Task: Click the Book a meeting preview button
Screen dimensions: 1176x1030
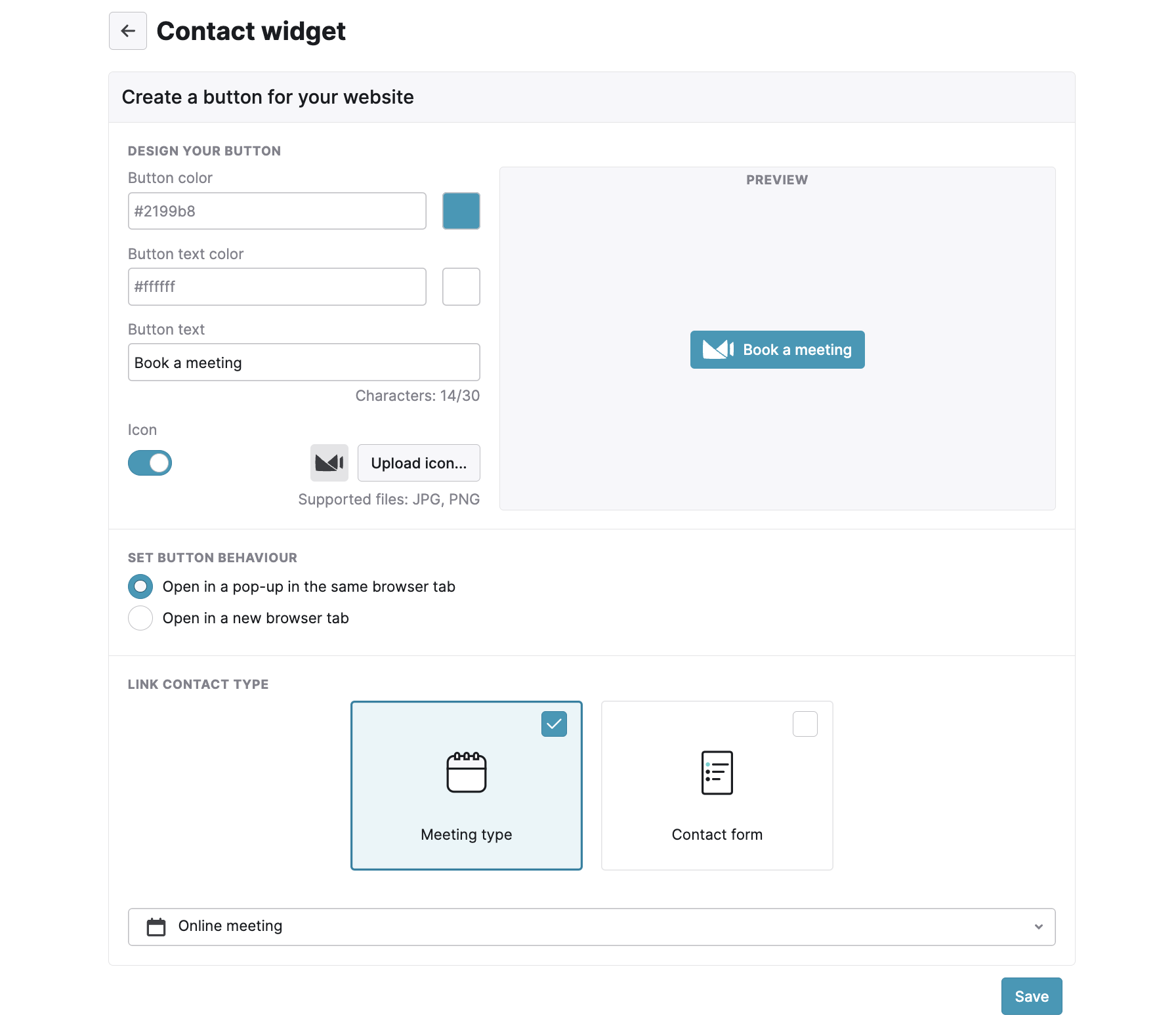Action: pos(778,350)
